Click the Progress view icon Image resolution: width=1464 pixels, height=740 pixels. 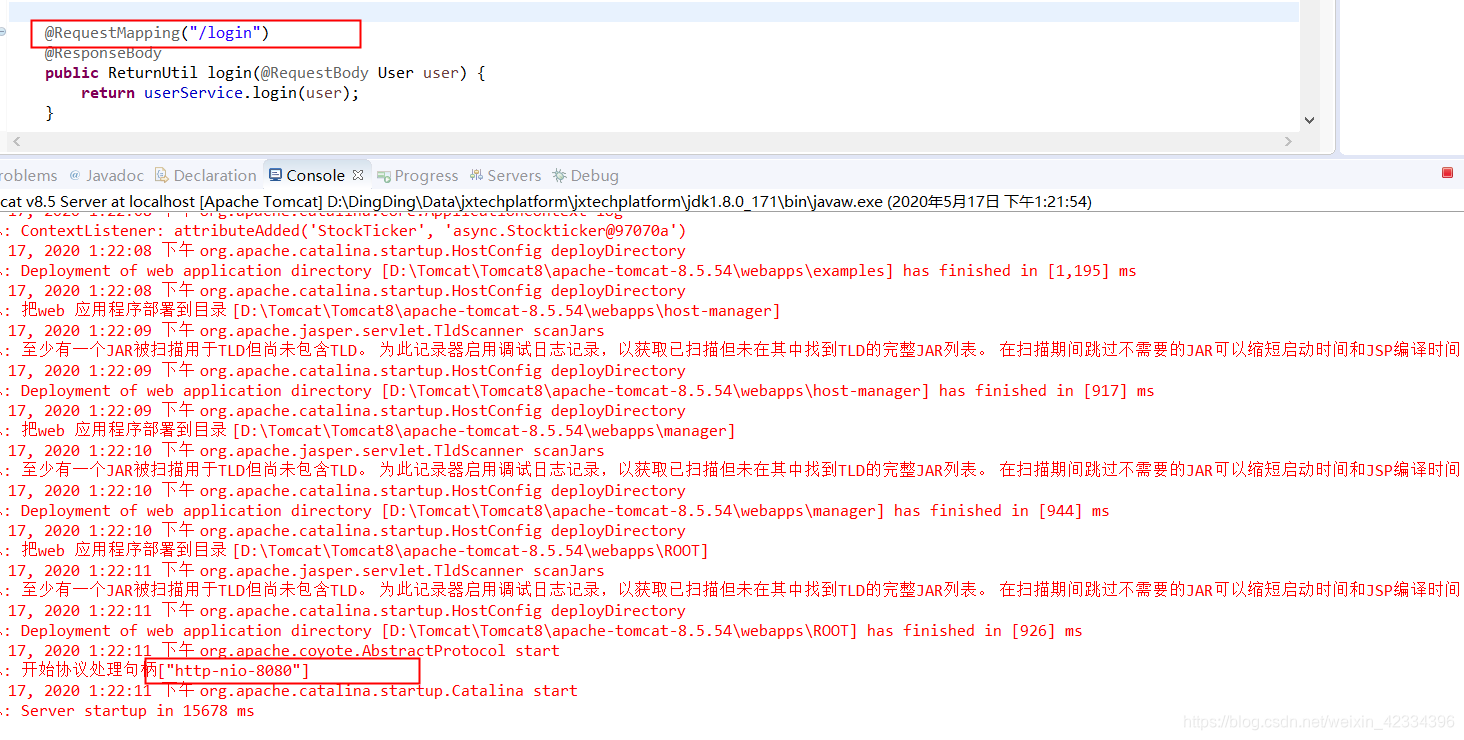[384, 175]
